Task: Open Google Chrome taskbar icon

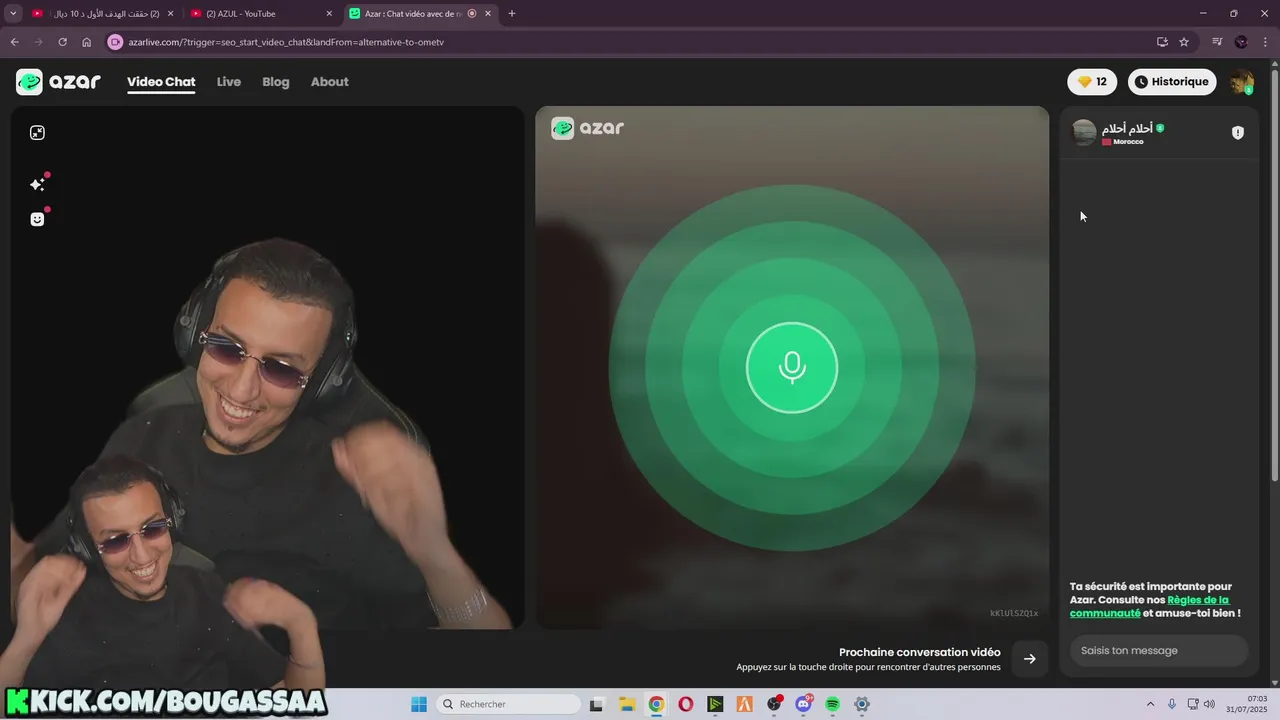Action: tap(656, 704)
